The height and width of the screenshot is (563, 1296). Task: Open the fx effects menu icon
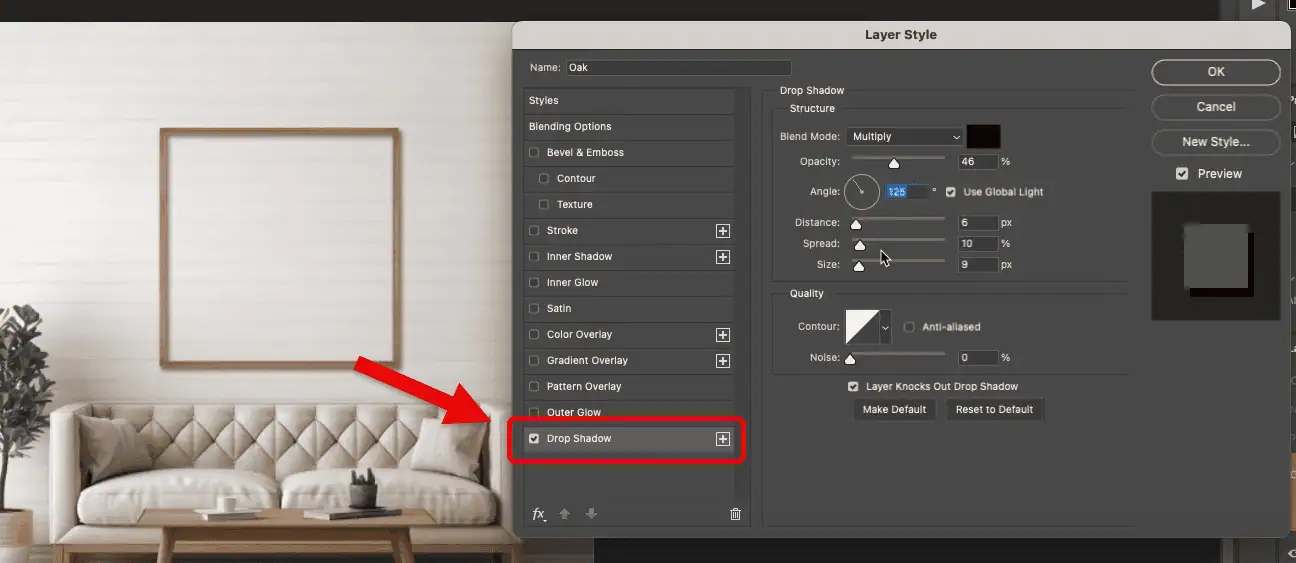pyautogui.click(x=539, y=514)
